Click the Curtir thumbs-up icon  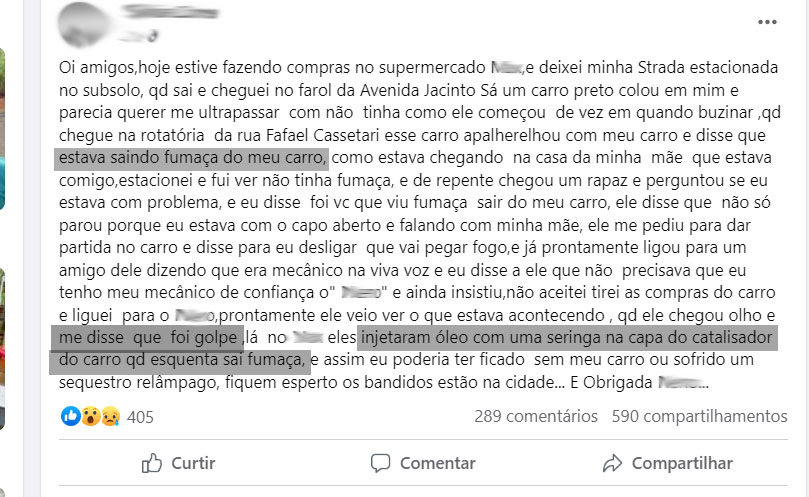click(152, 463)
